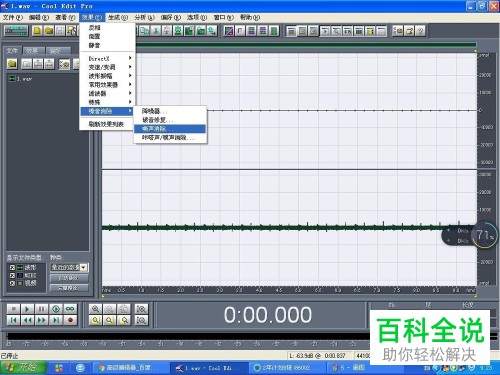Click the 完整路径 full path button

[x=69, y=288]
